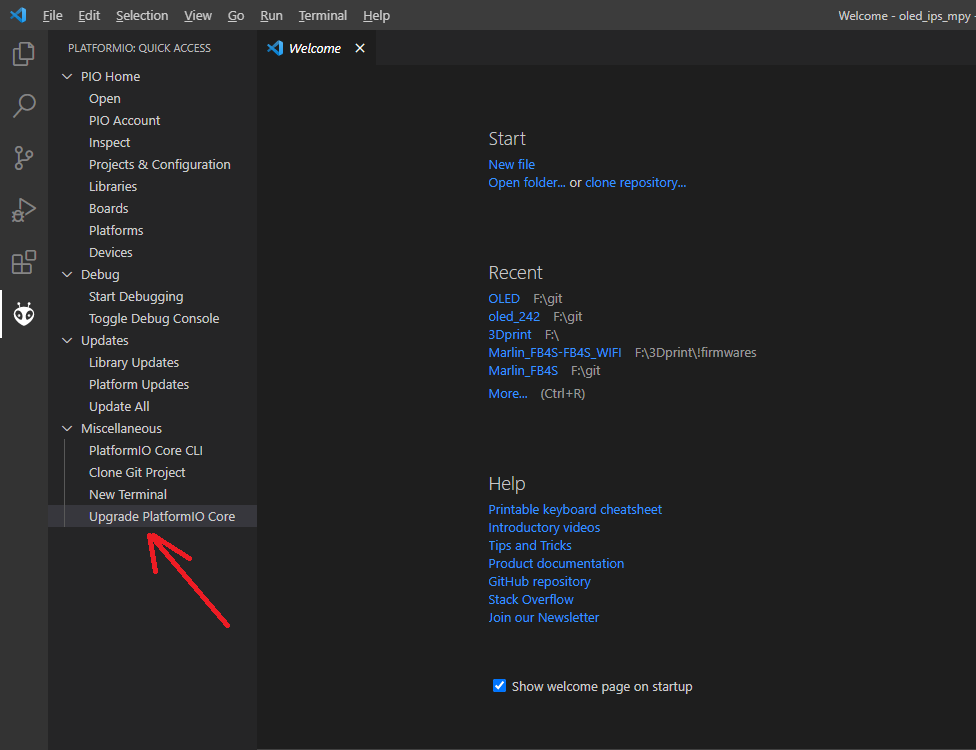Open the Extensions view icon
The image size is (976, 750).
pos(24,263)
